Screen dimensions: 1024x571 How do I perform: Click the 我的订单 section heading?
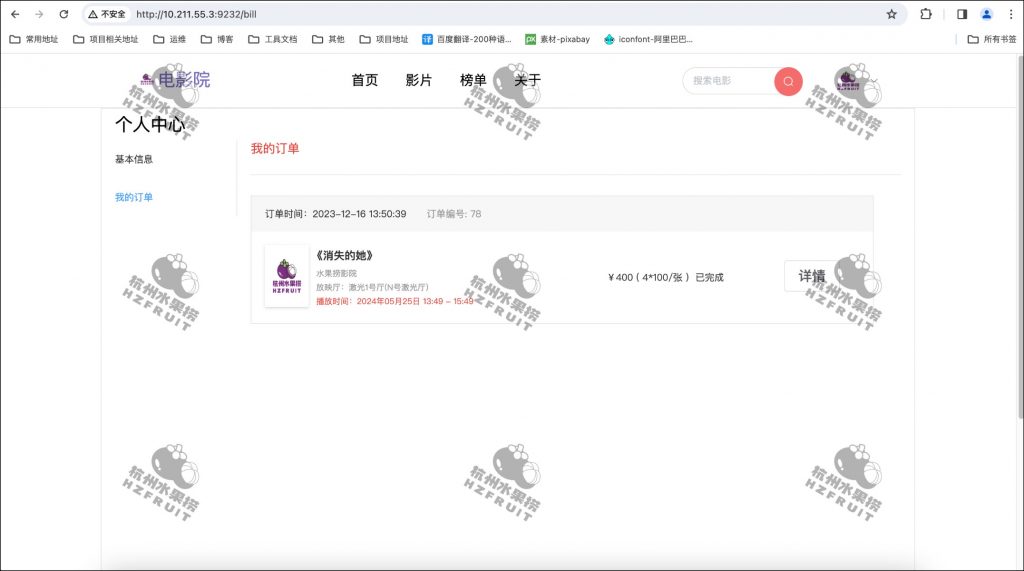275,149
